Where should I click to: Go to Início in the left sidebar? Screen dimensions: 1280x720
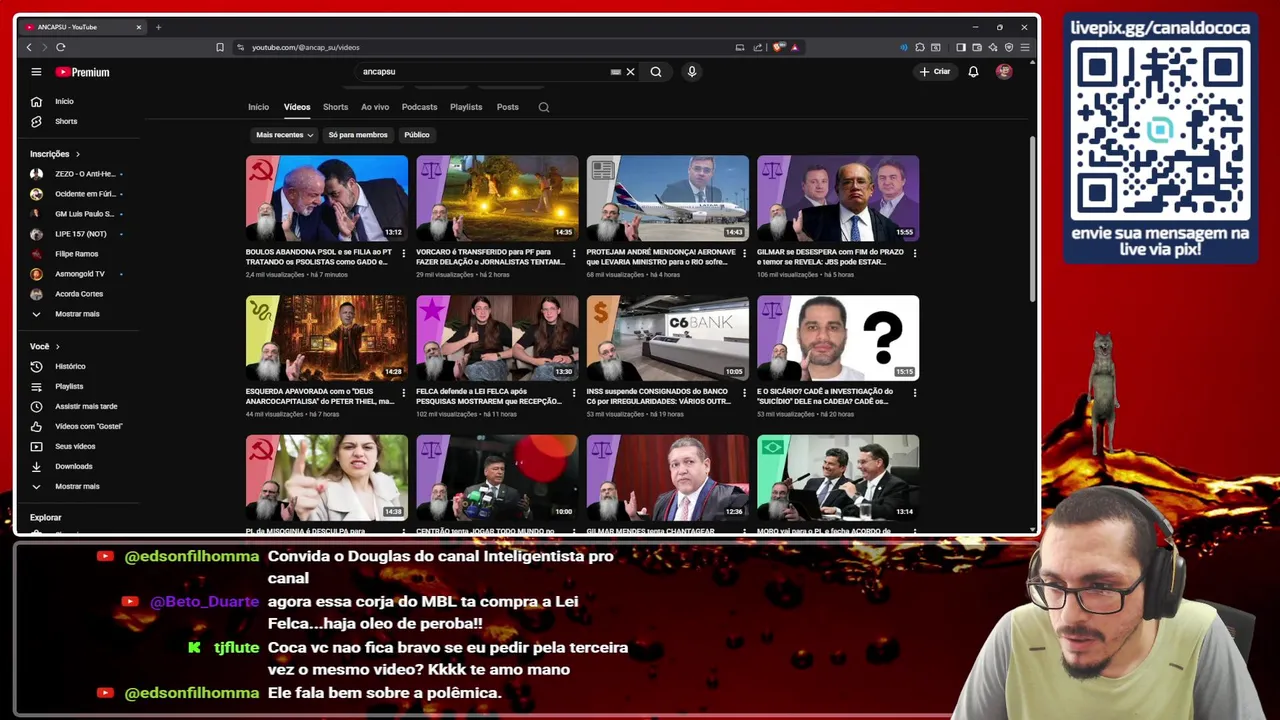64,101
